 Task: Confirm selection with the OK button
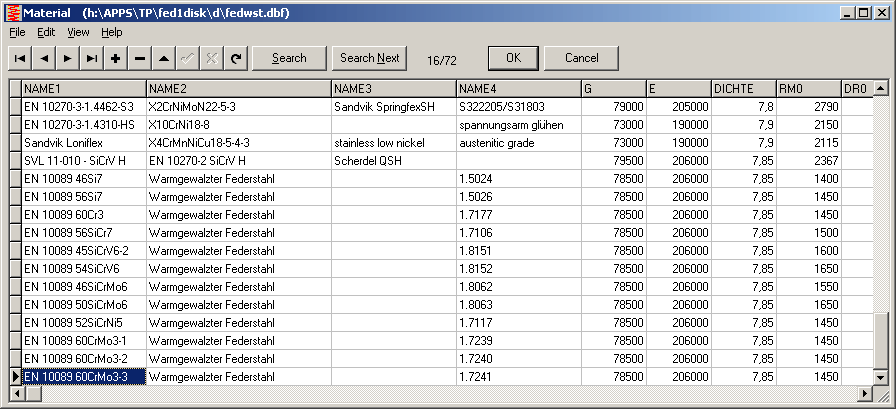pos(513,58)
